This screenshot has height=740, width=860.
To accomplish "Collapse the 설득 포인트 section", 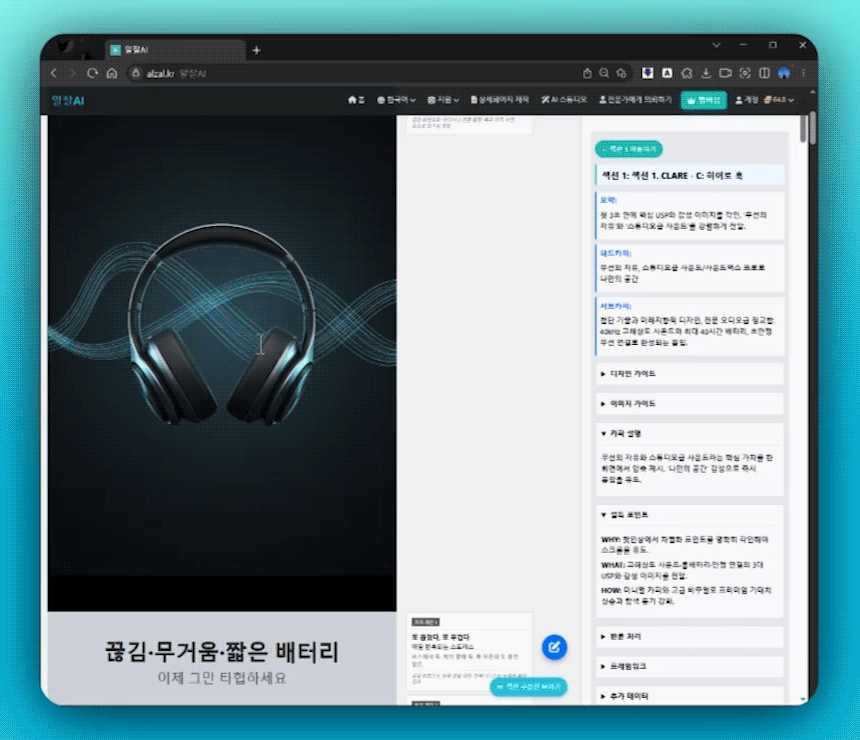I will click(688, 515).
